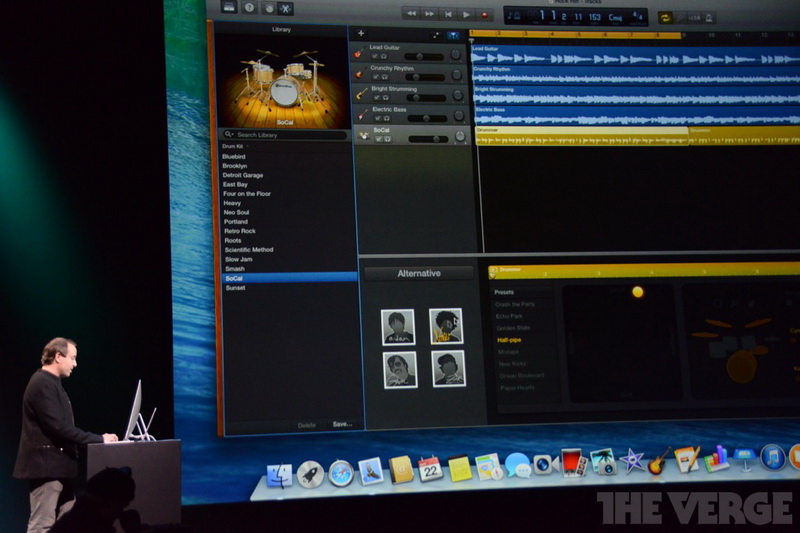This screenshot has width=800, height=533.
Task: Toggle the count-in 1234 button
Action: point(694,18)
